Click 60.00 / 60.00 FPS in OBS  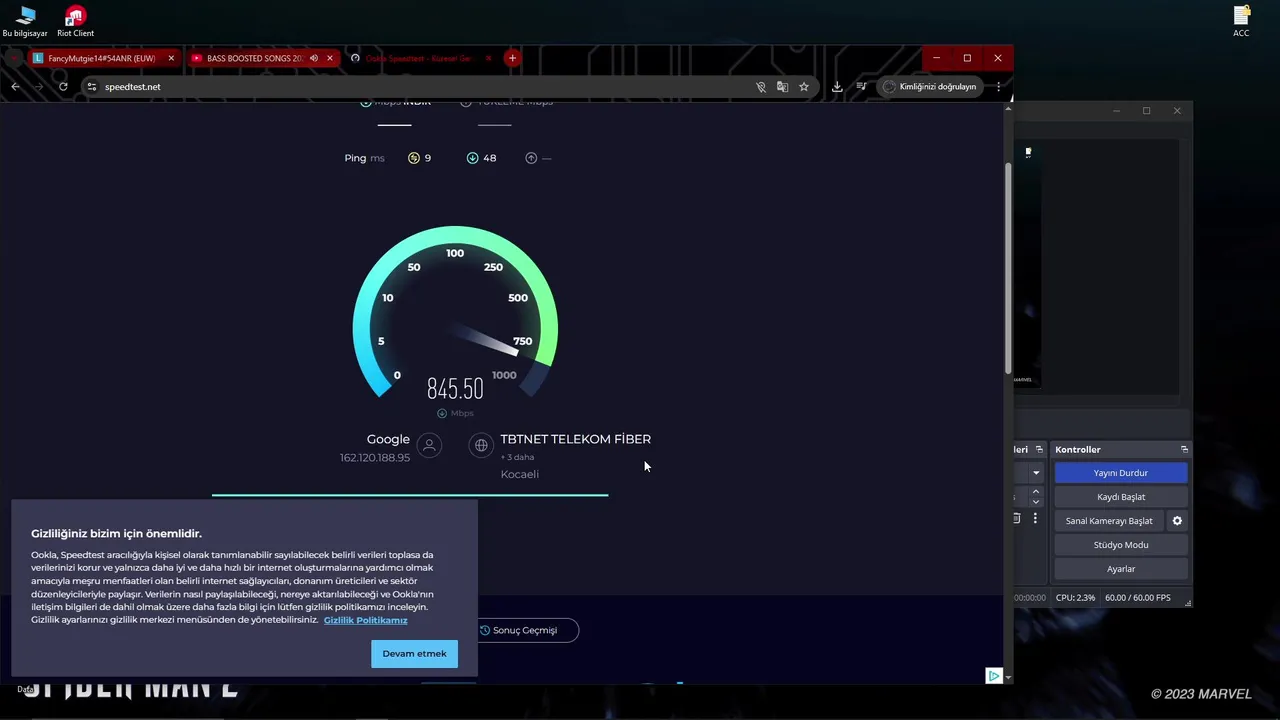pos(1138,598)
